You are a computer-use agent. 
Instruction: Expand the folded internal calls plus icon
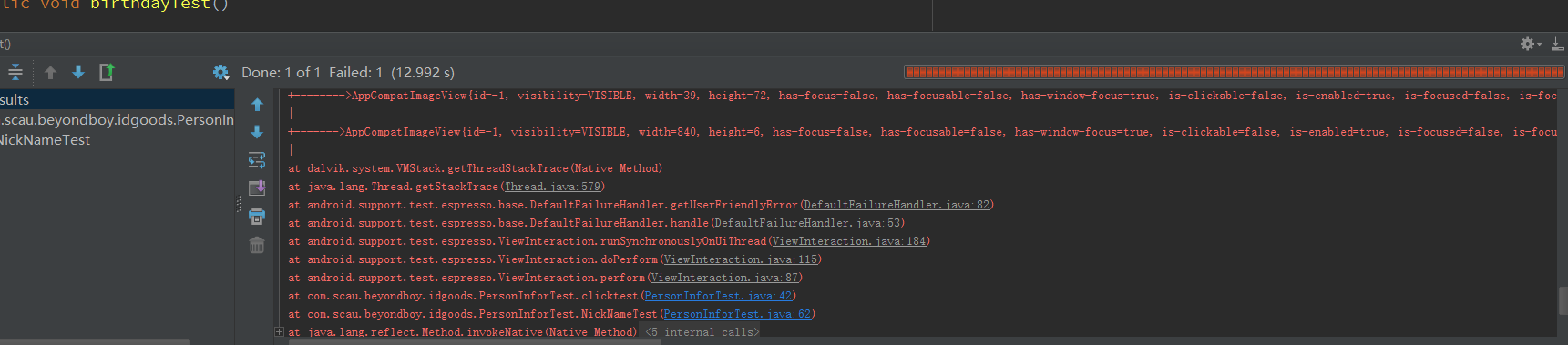pos(280,332)
